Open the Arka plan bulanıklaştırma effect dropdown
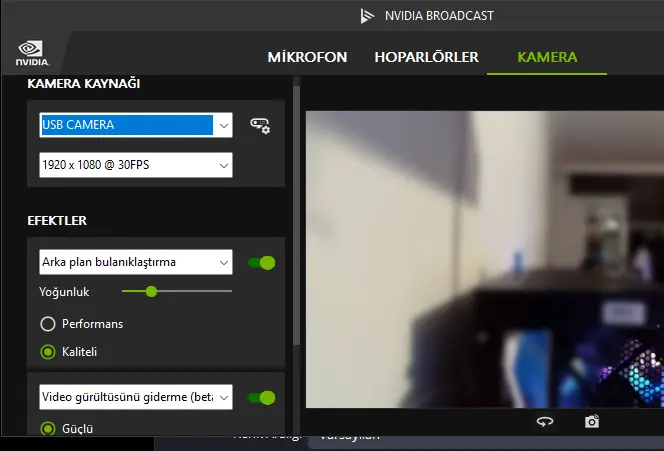The width and height of the screenshot is (664, 451). point(136,262)
